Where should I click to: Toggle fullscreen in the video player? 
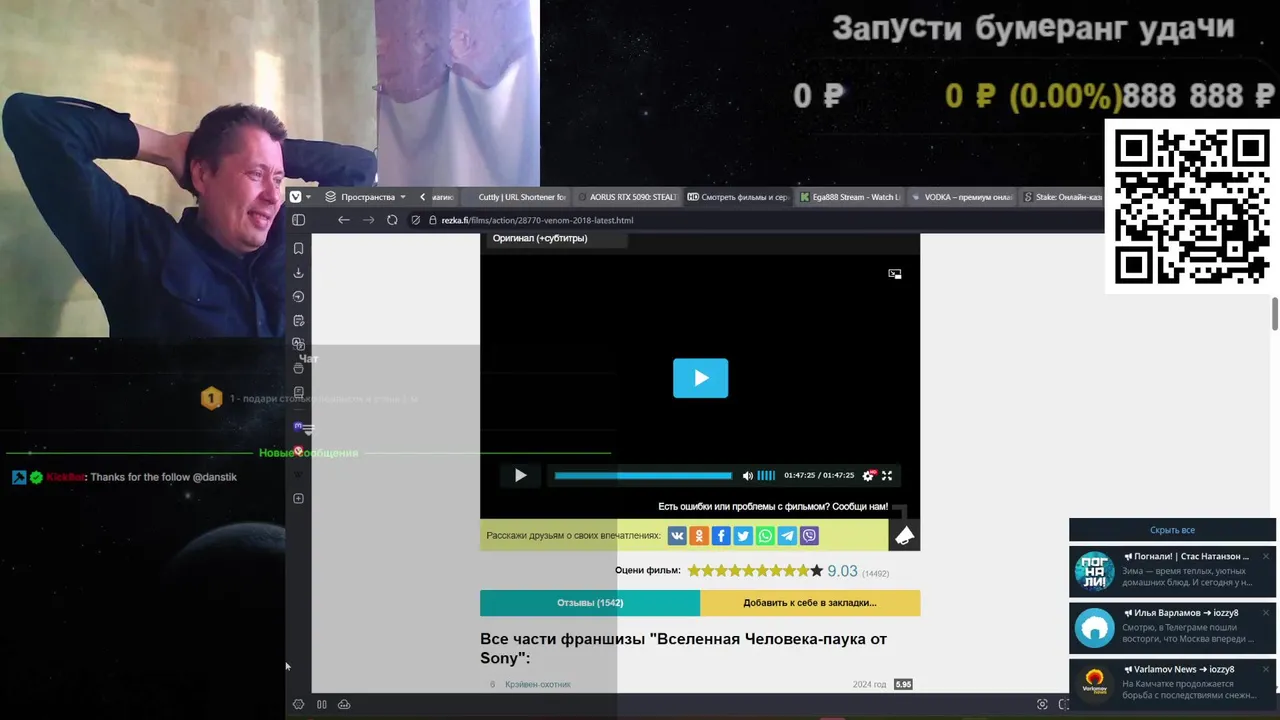[x=886, y=475]
